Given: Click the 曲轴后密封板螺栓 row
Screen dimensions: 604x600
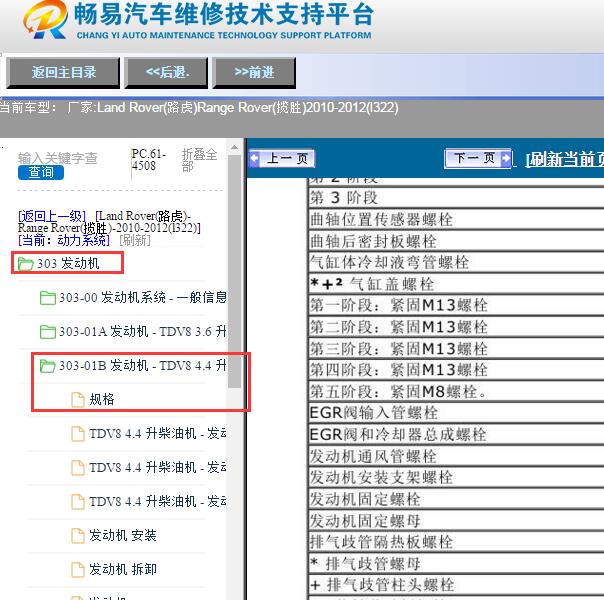Looking at the screenshot, I should coord(456,241).
